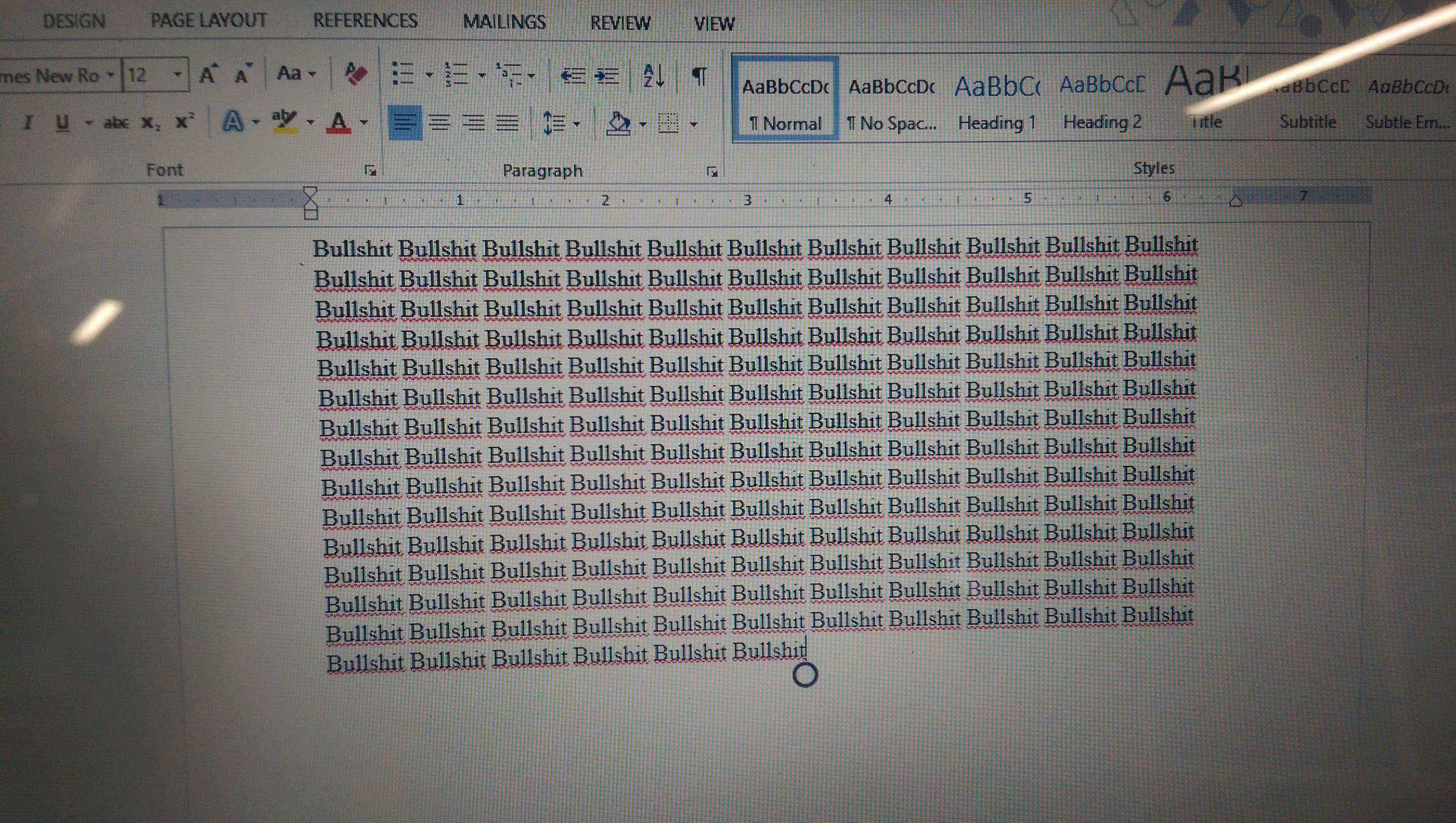The height and width of the screenshot is (823, 1456).
Task: Open the Page Layout ribbon tab
Action: point(209,21)
